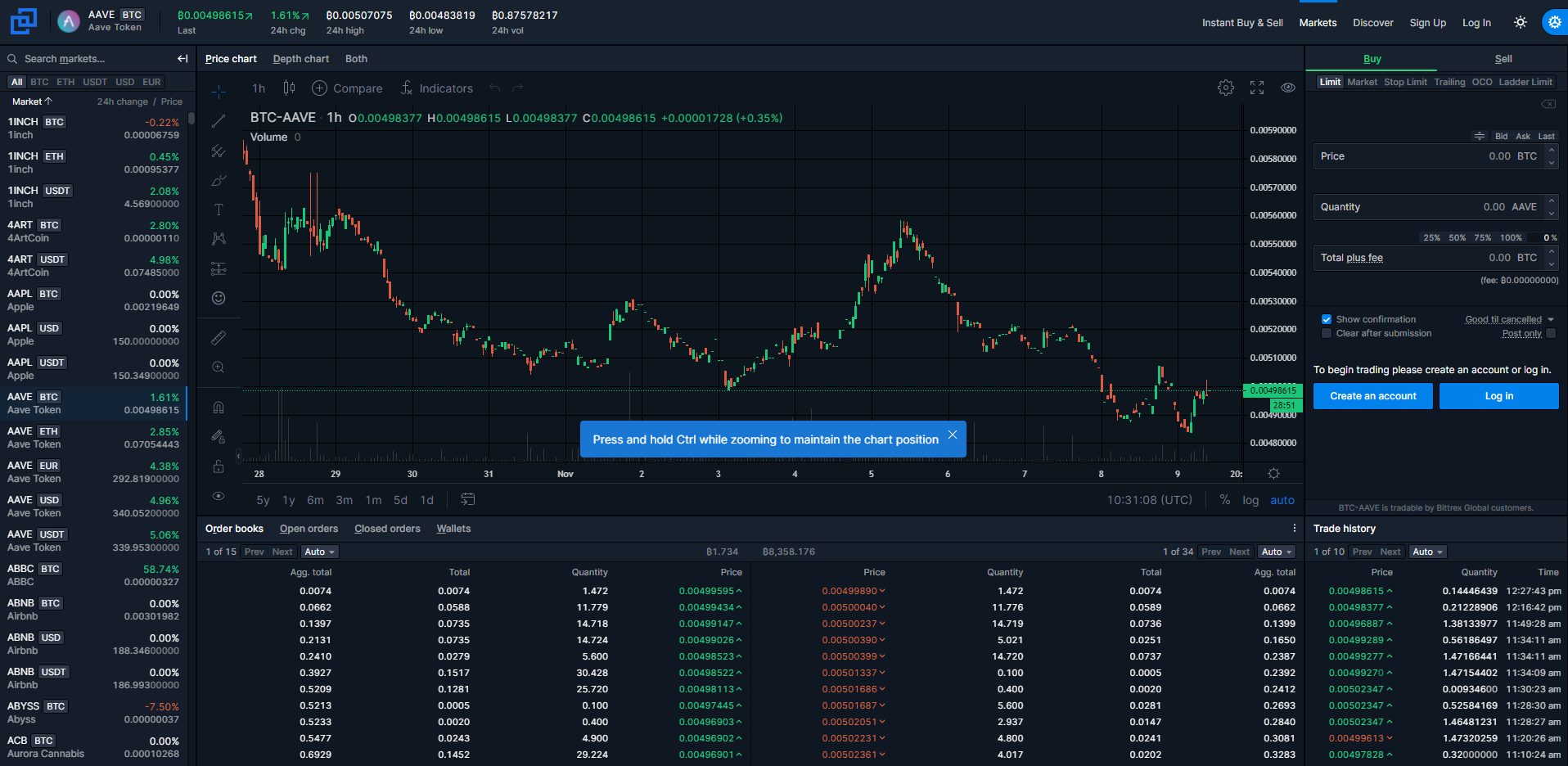Image resolution: width=1568 pixels, height=766 pixels.
Task: Hide all drawings with eye icon
Action: click(219, 496)
